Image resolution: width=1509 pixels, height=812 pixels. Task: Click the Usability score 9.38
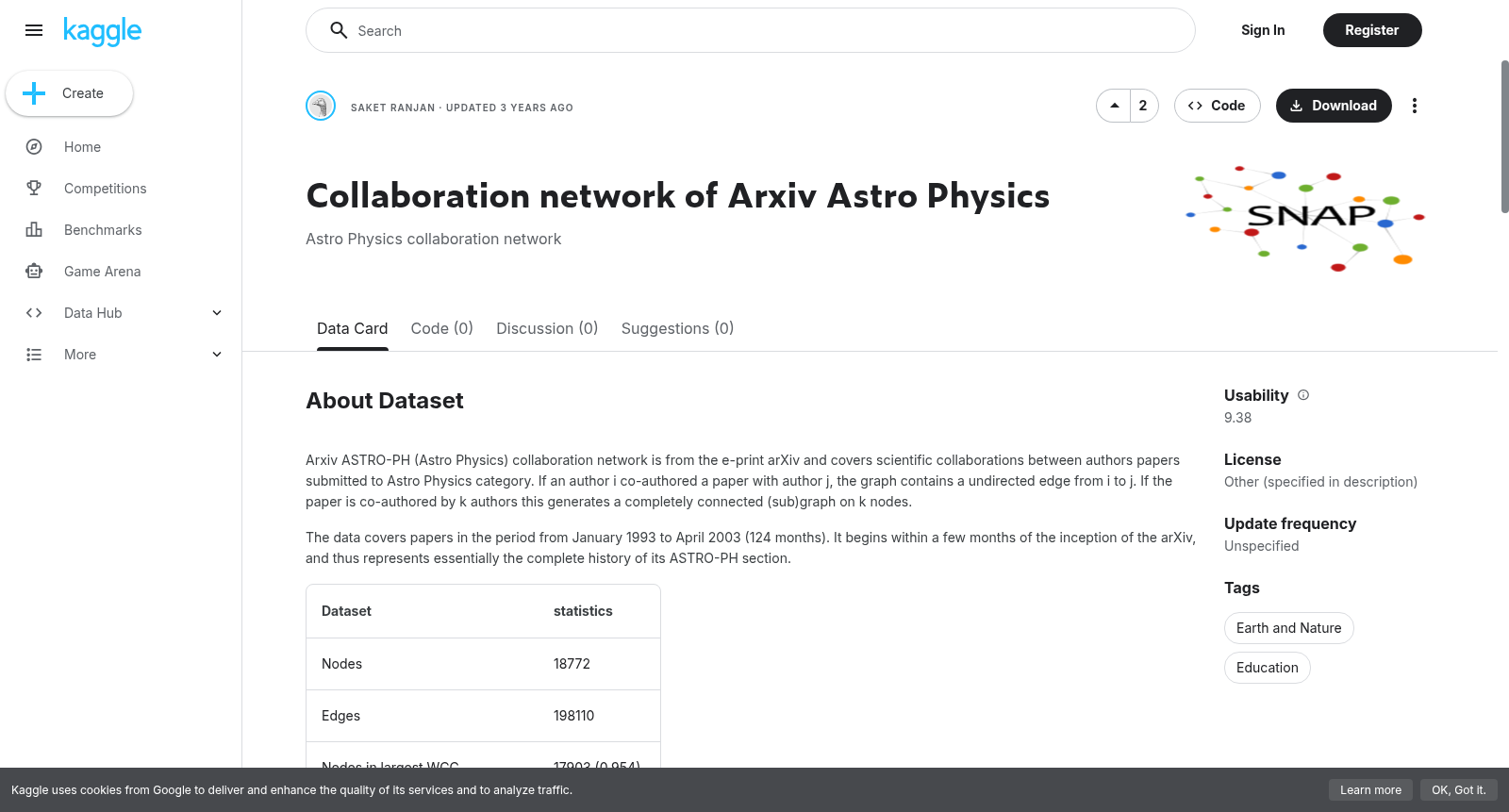(1237, 418)
